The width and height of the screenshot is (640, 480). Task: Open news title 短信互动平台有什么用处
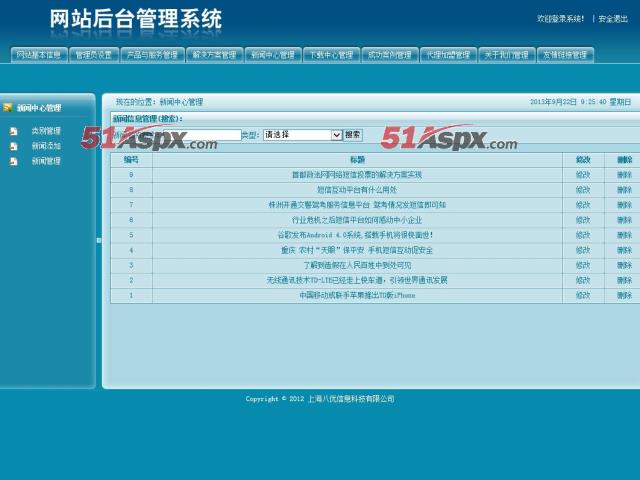(357, 190)
